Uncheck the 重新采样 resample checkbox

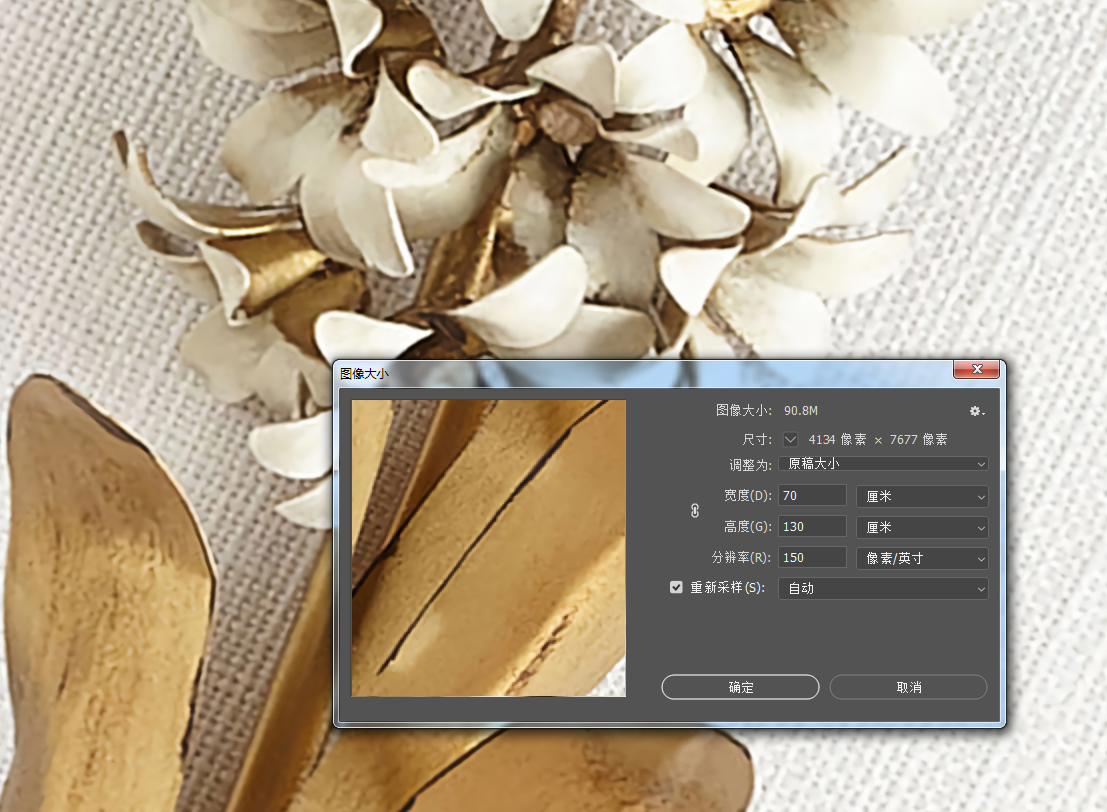click(x=676, y=587)
